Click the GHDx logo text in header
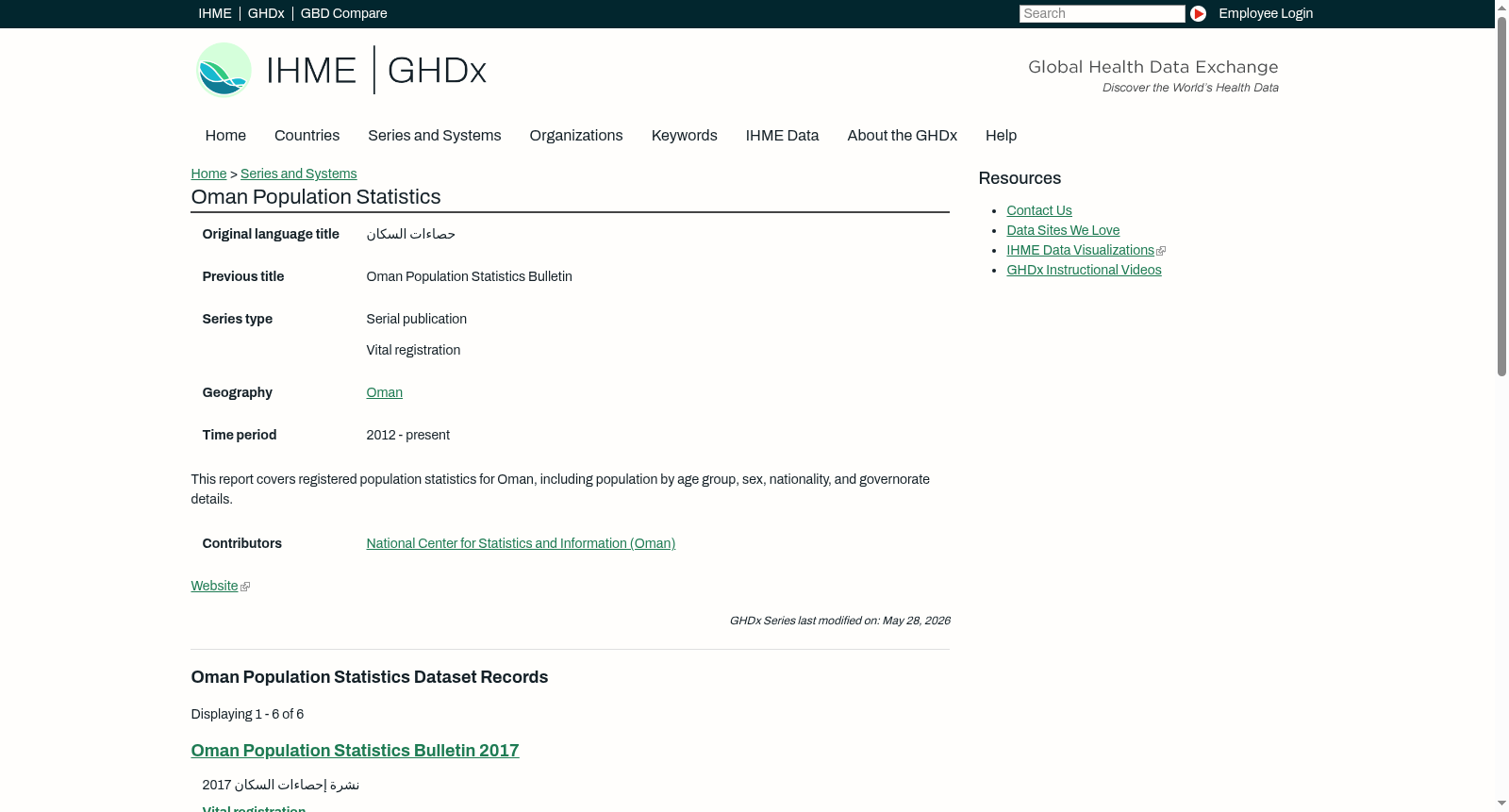 pos(437,71)
